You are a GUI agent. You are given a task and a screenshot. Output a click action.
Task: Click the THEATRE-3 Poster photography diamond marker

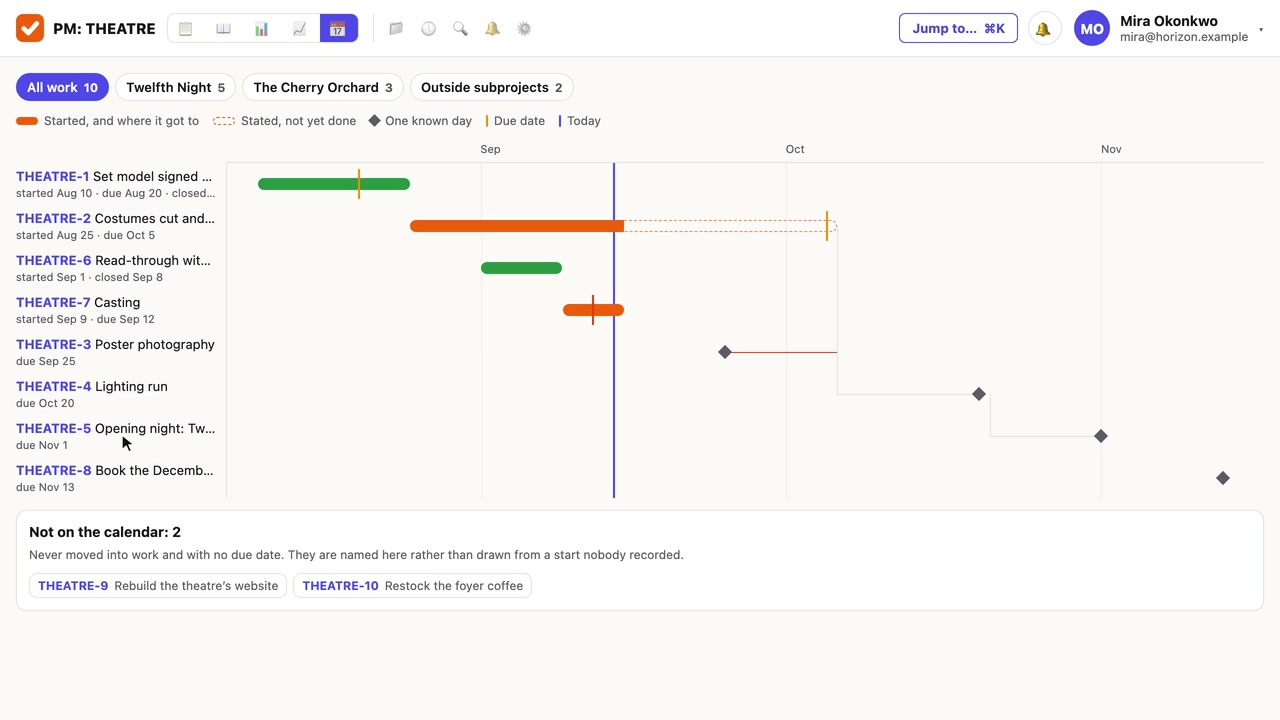click(x=725, y=352)
